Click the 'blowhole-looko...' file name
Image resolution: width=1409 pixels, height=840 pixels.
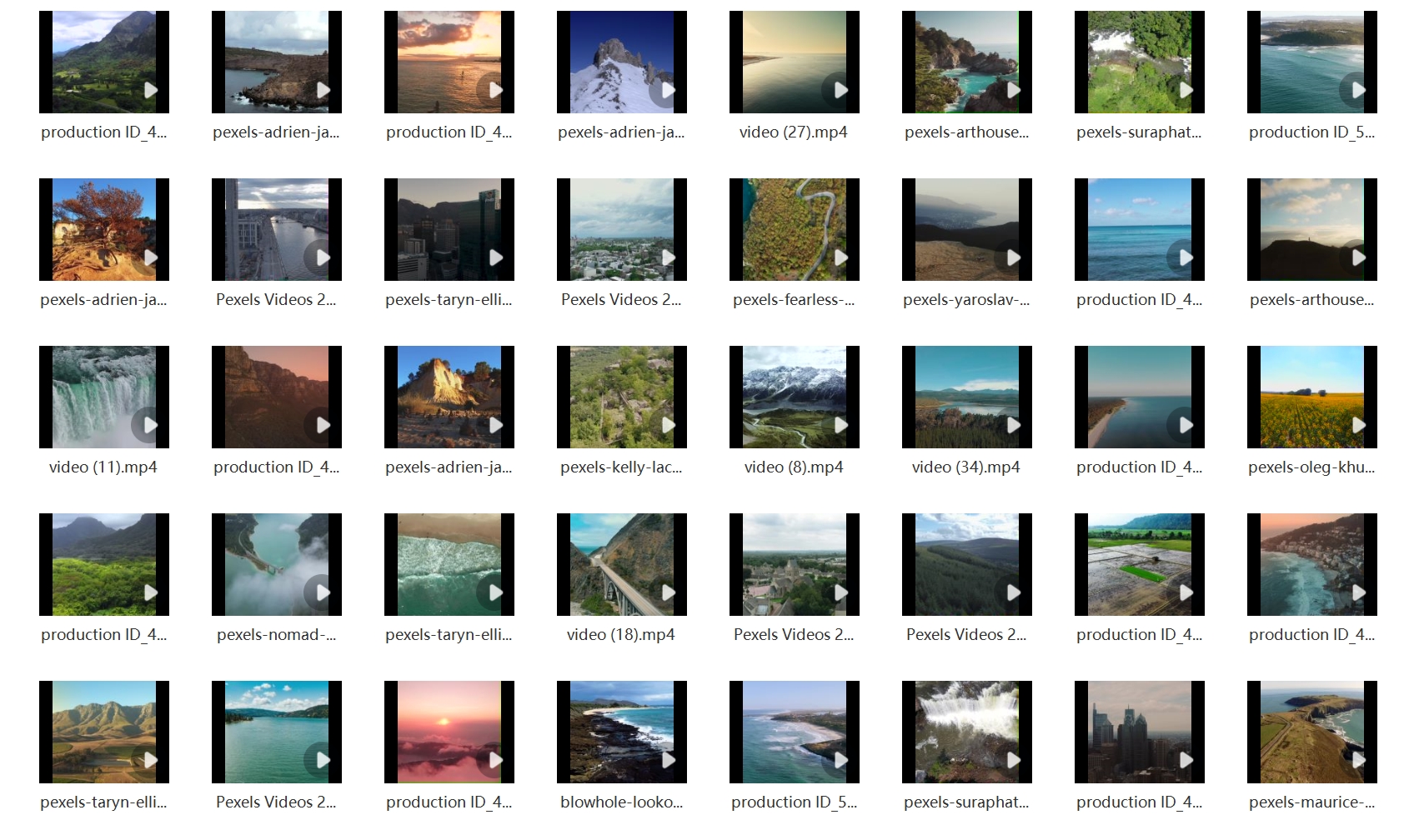coord(622,802)
